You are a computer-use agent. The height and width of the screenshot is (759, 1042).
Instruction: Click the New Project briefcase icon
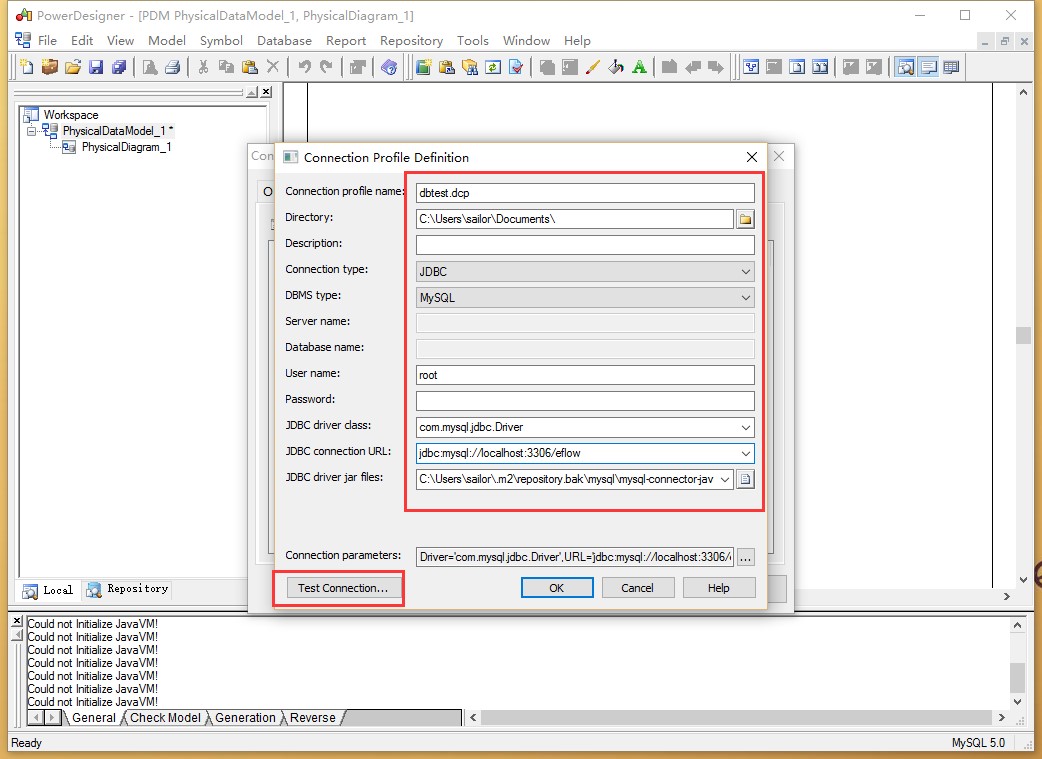50,66
